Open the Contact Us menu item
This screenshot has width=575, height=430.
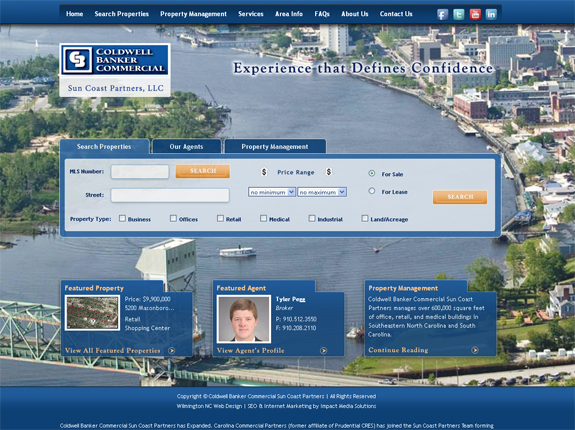pos(396,14)
